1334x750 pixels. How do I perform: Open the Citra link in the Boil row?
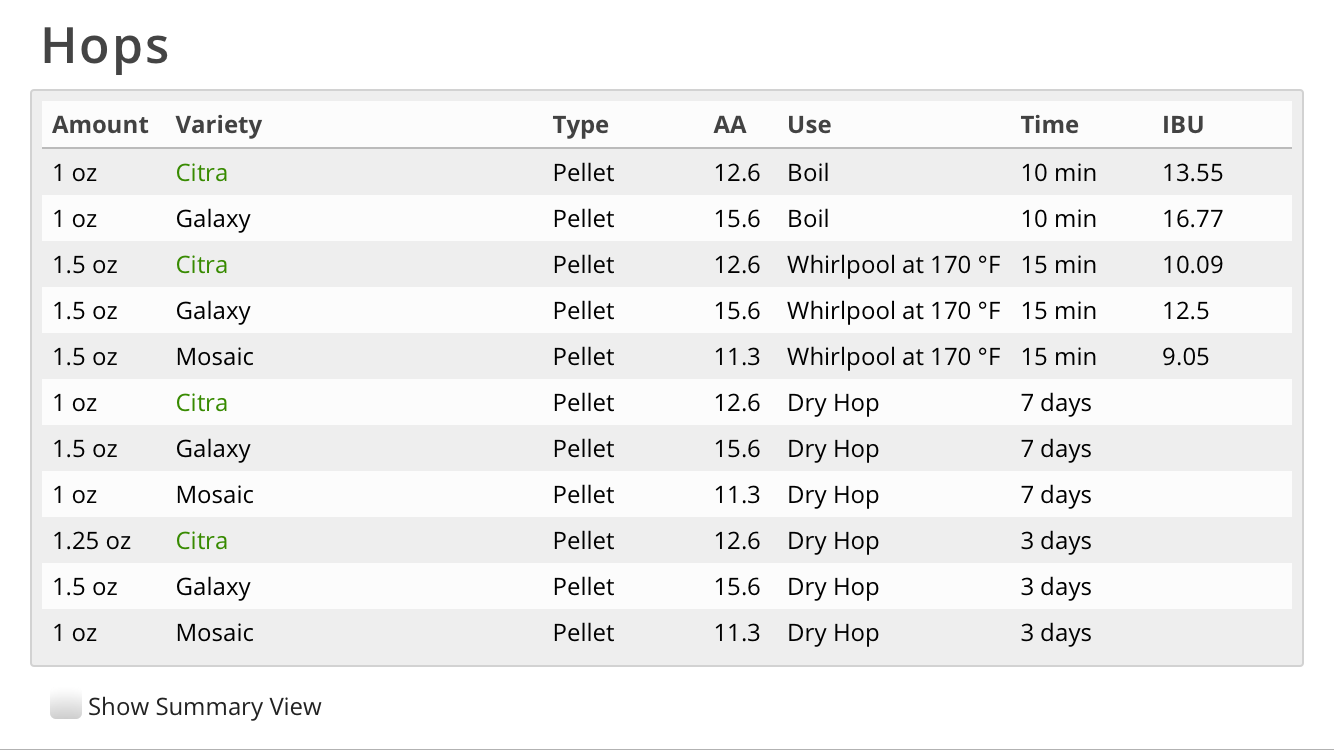pos(202,173)
